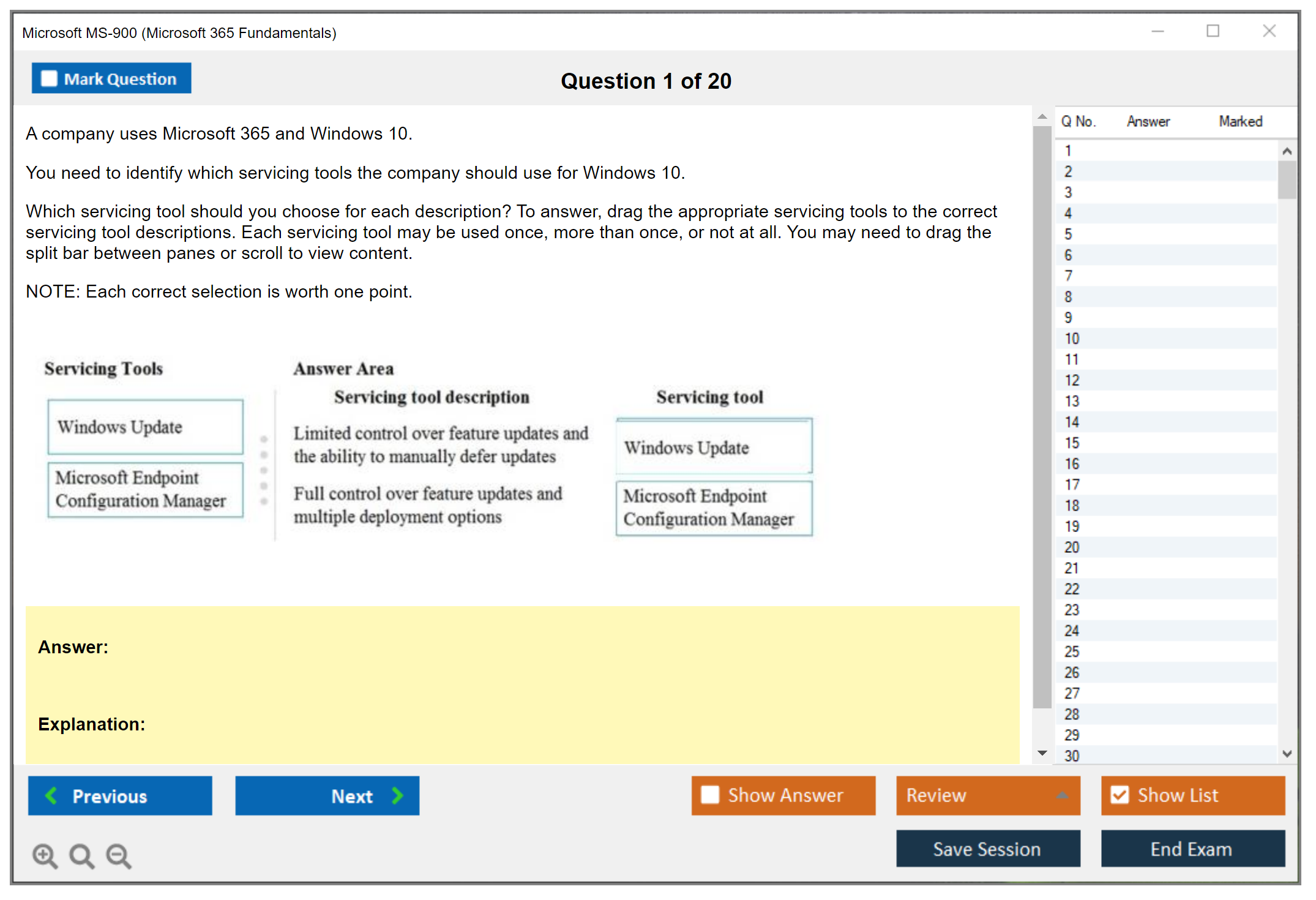This screenshot has height=900, width=1316.
Task: Select question 10 in the list
Action: tap(1072, 339)
